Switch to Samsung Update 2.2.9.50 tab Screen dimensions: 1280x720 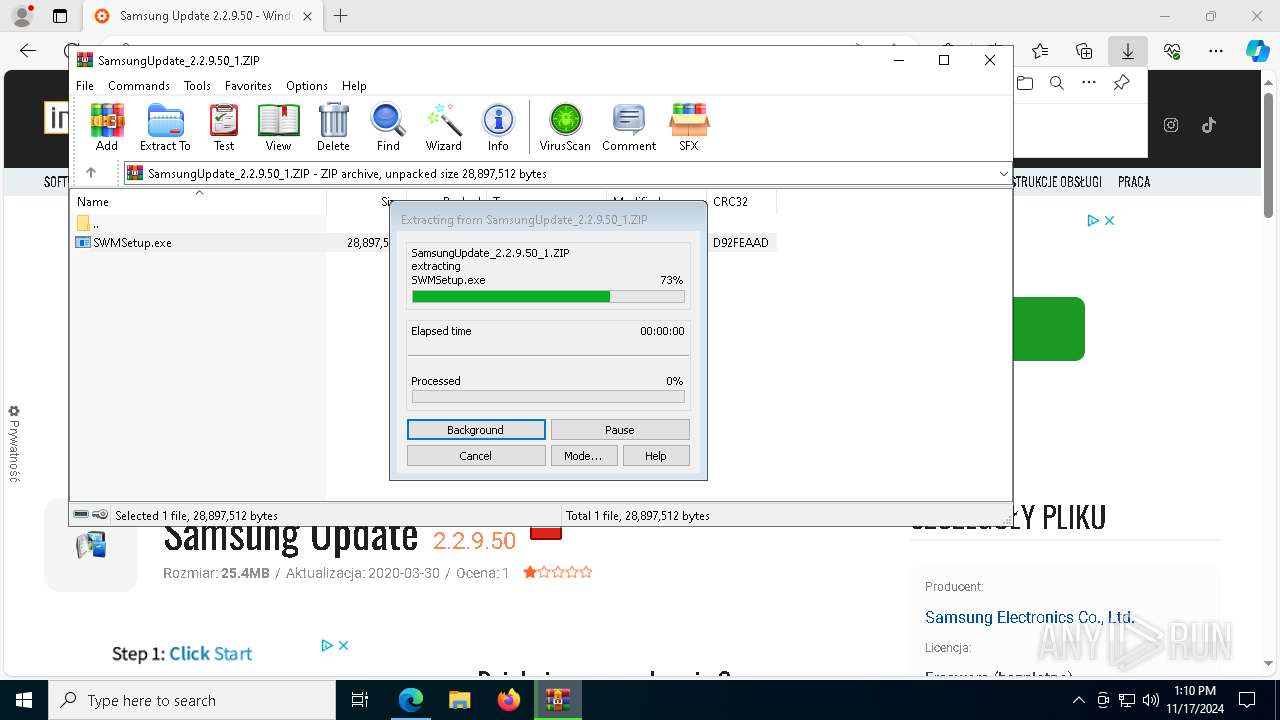tap(204, 16)
